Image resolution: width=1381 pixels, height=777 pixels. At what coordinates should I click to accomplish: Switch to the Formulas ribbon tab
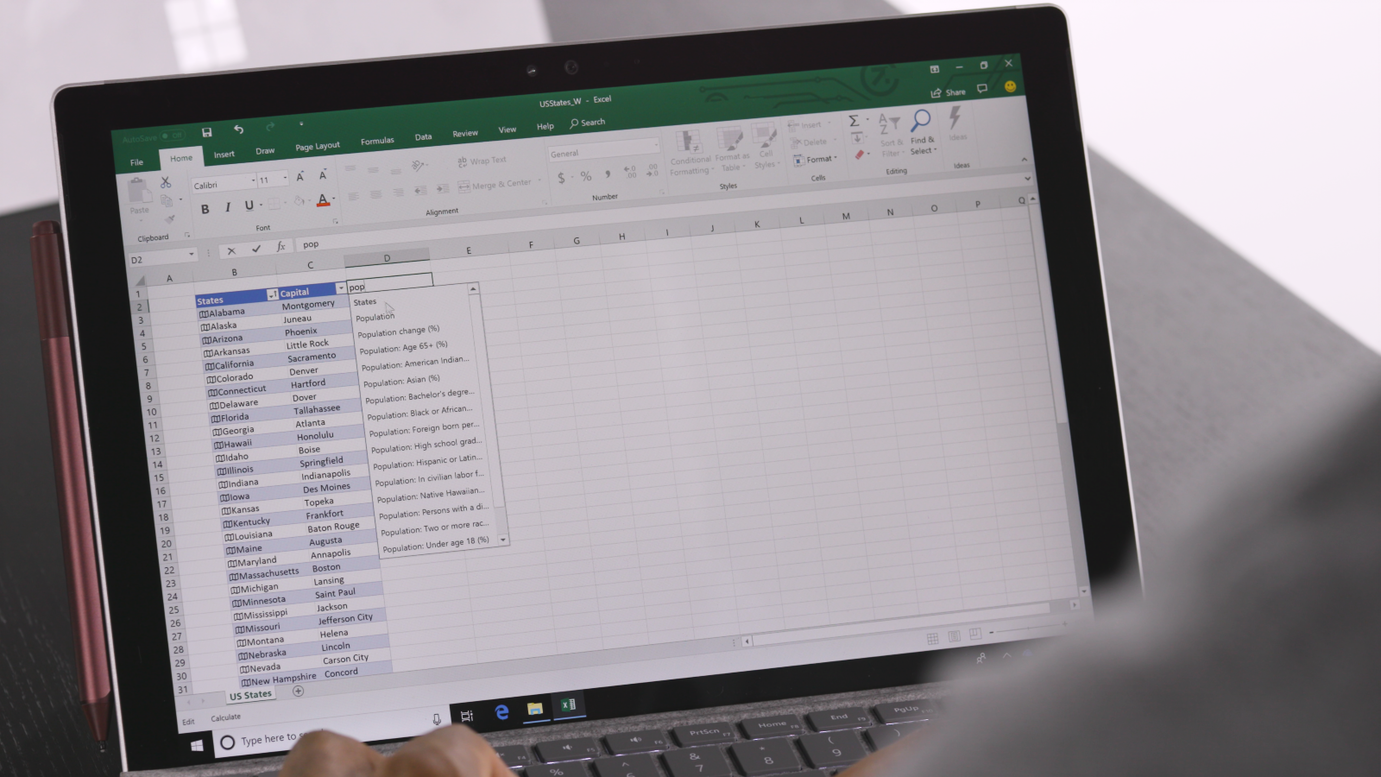point(377,141)
